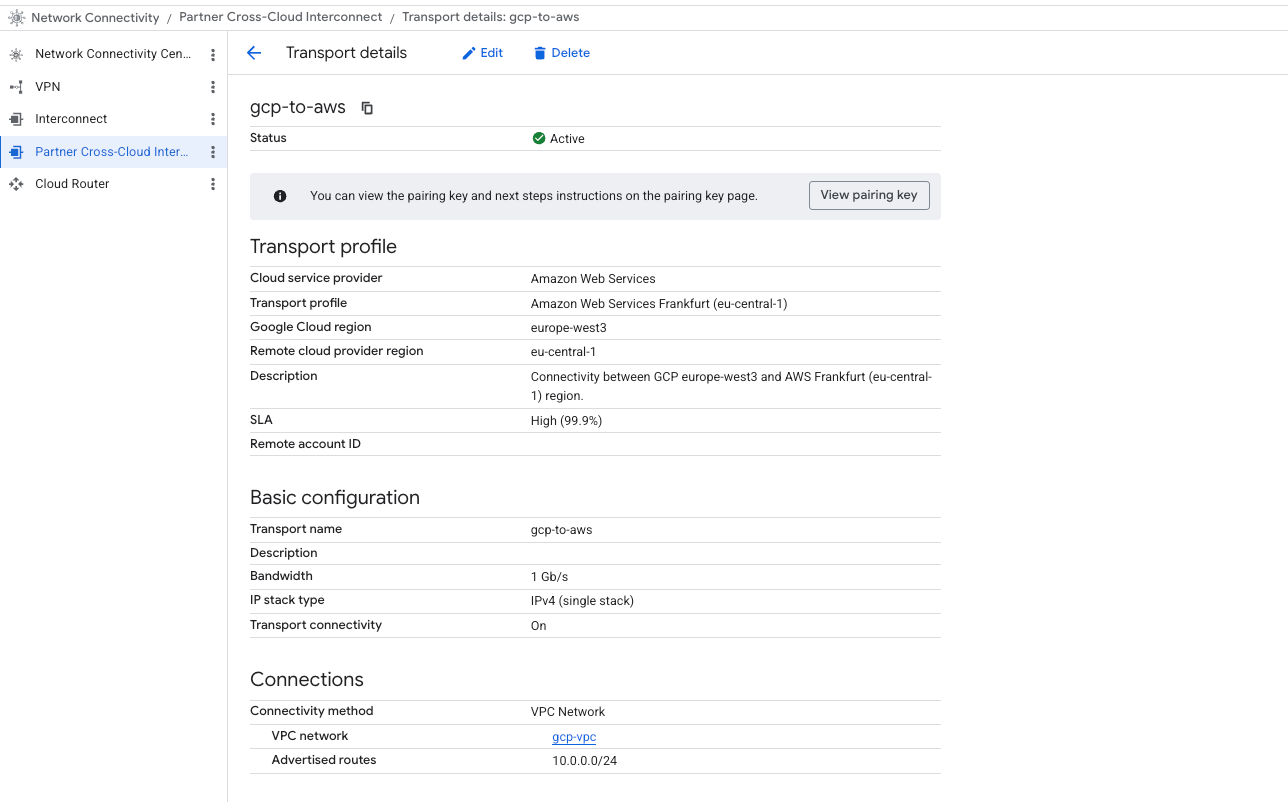
Task: Open the Interconnect three-dot menu
Action: tap(212, 119)
